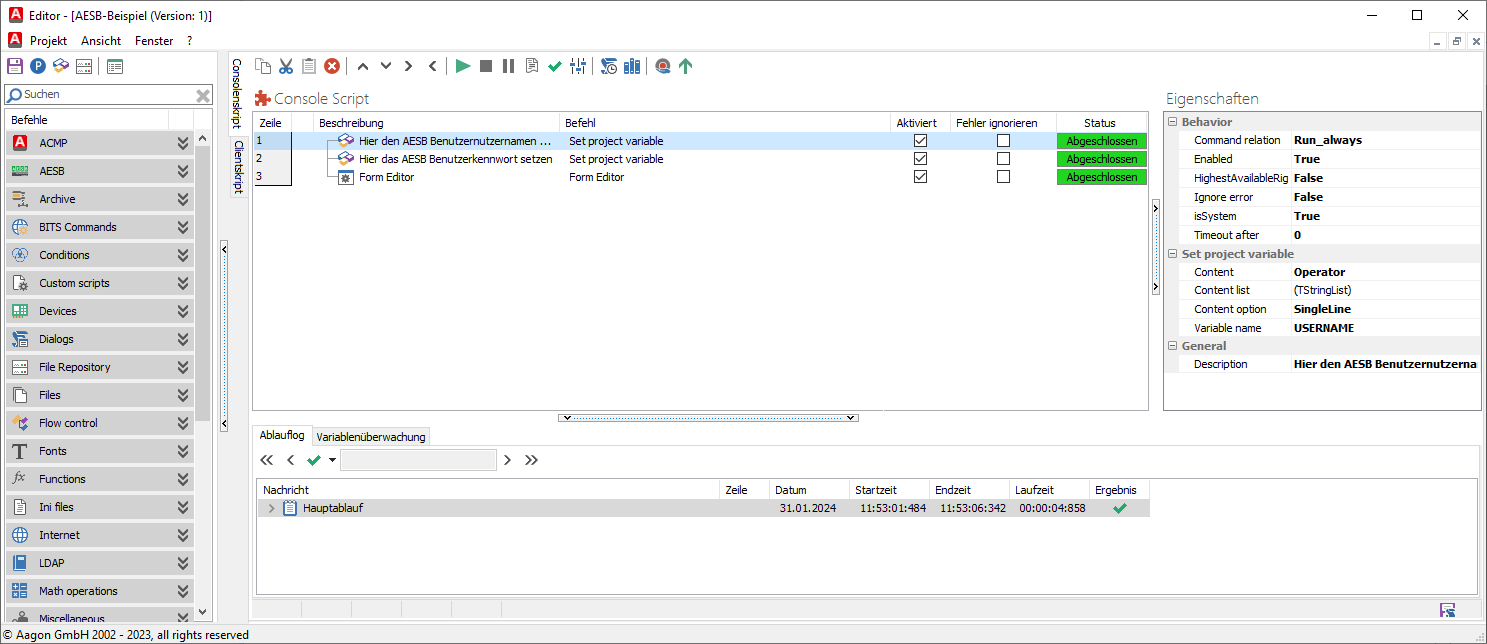Validate the script with the green checkmark icon
Screen dimensions: 1487x644
[x=555, y=66]
